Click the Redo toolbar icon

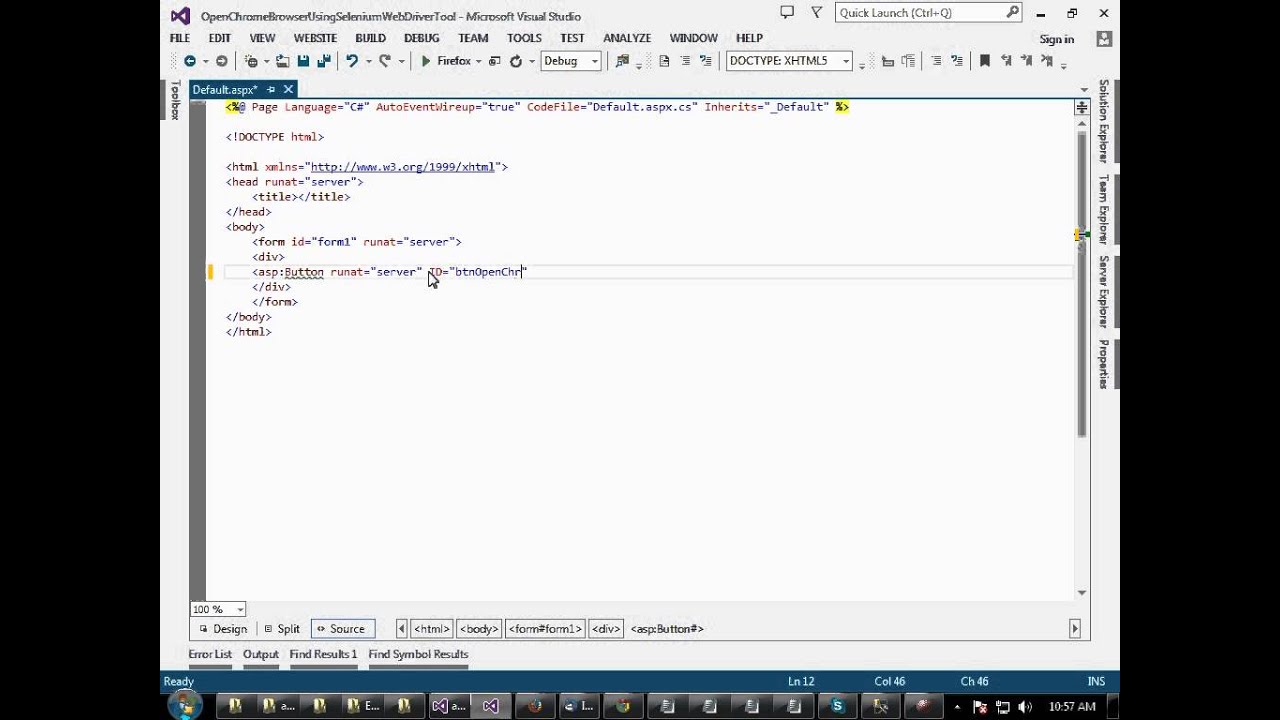pos(385,61)
